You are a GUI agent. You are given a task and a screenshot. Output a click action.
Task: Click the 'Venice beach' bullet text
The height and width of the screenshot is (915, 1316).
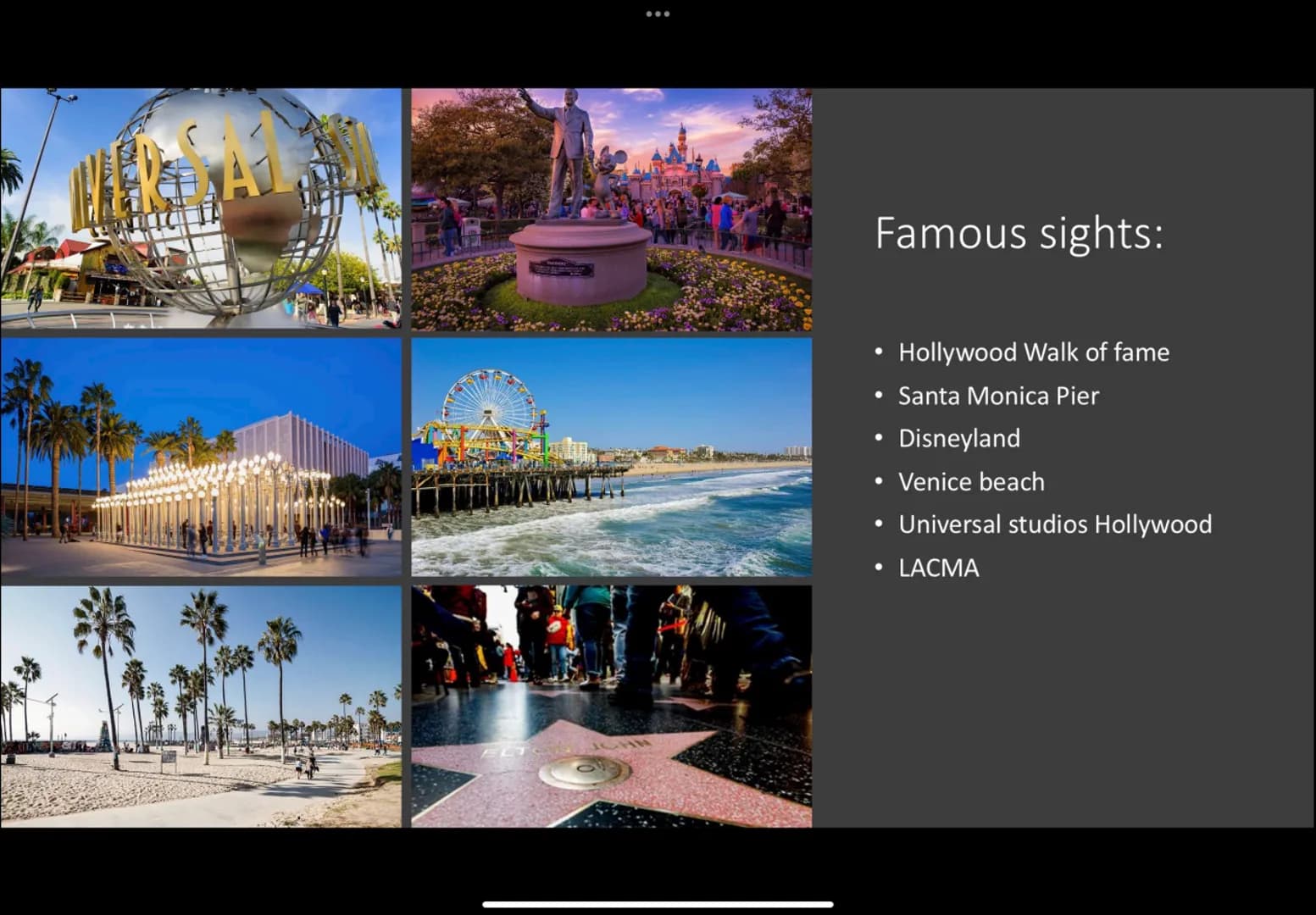pos(971,482)
